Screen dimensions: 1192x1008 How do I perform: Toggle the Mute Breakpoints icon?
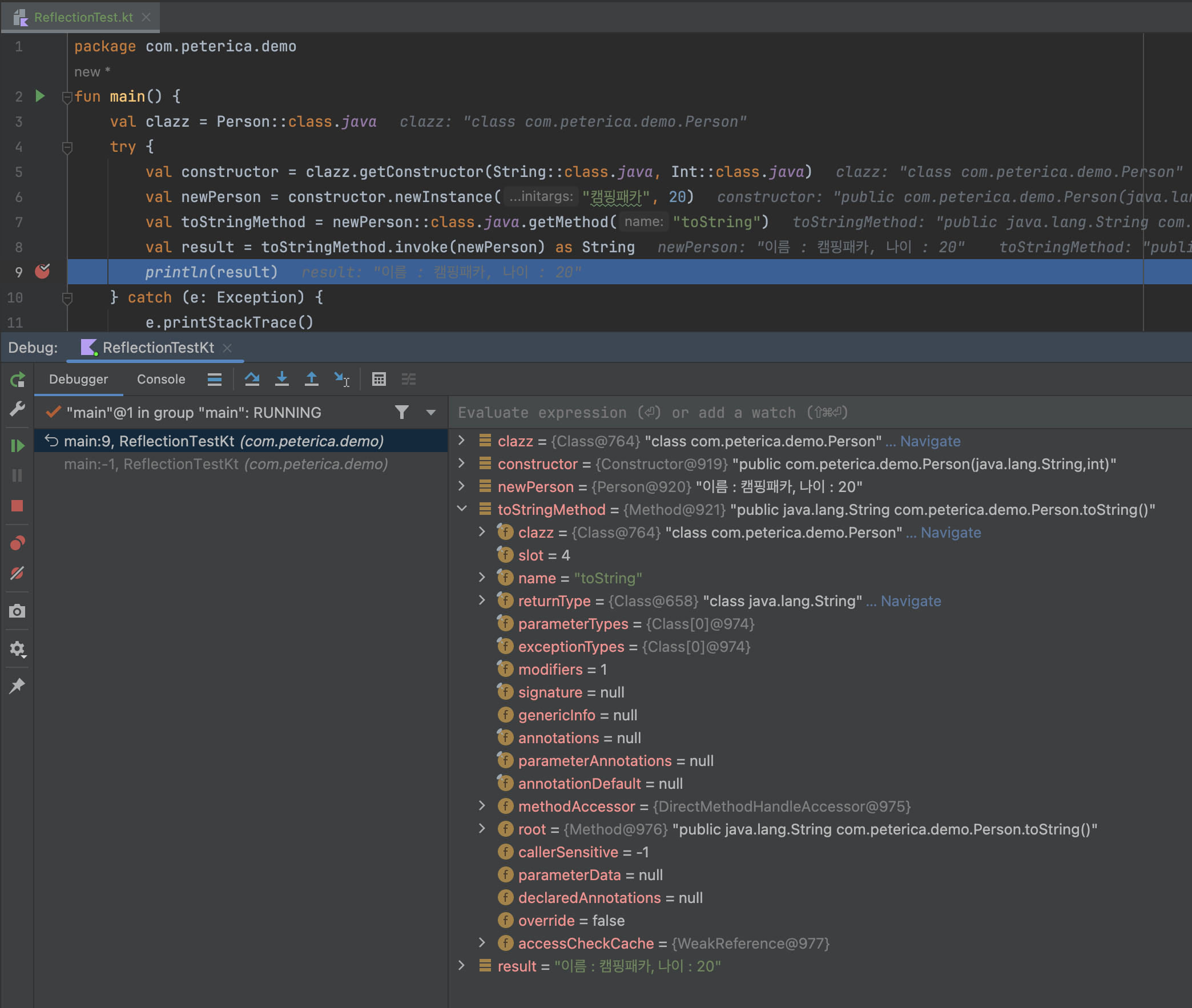[17, 573]
